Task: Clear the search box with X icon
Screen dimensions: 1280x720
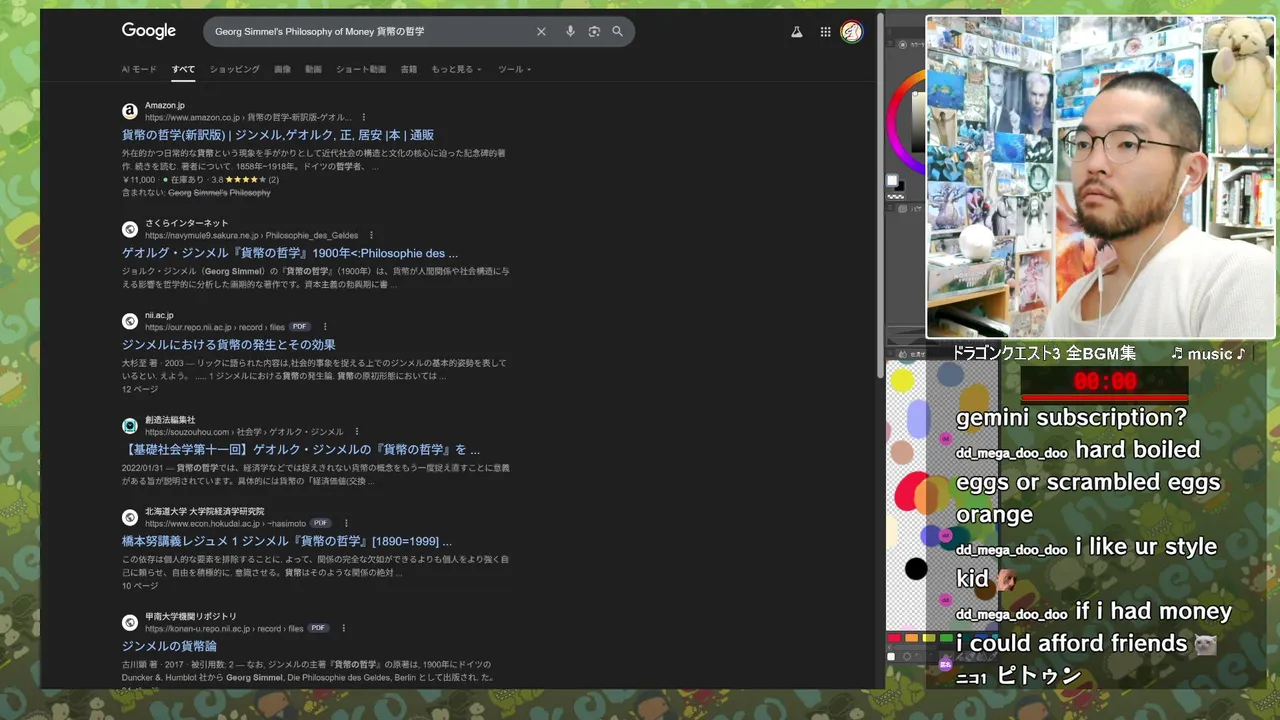Action: (x=541, y=32)
